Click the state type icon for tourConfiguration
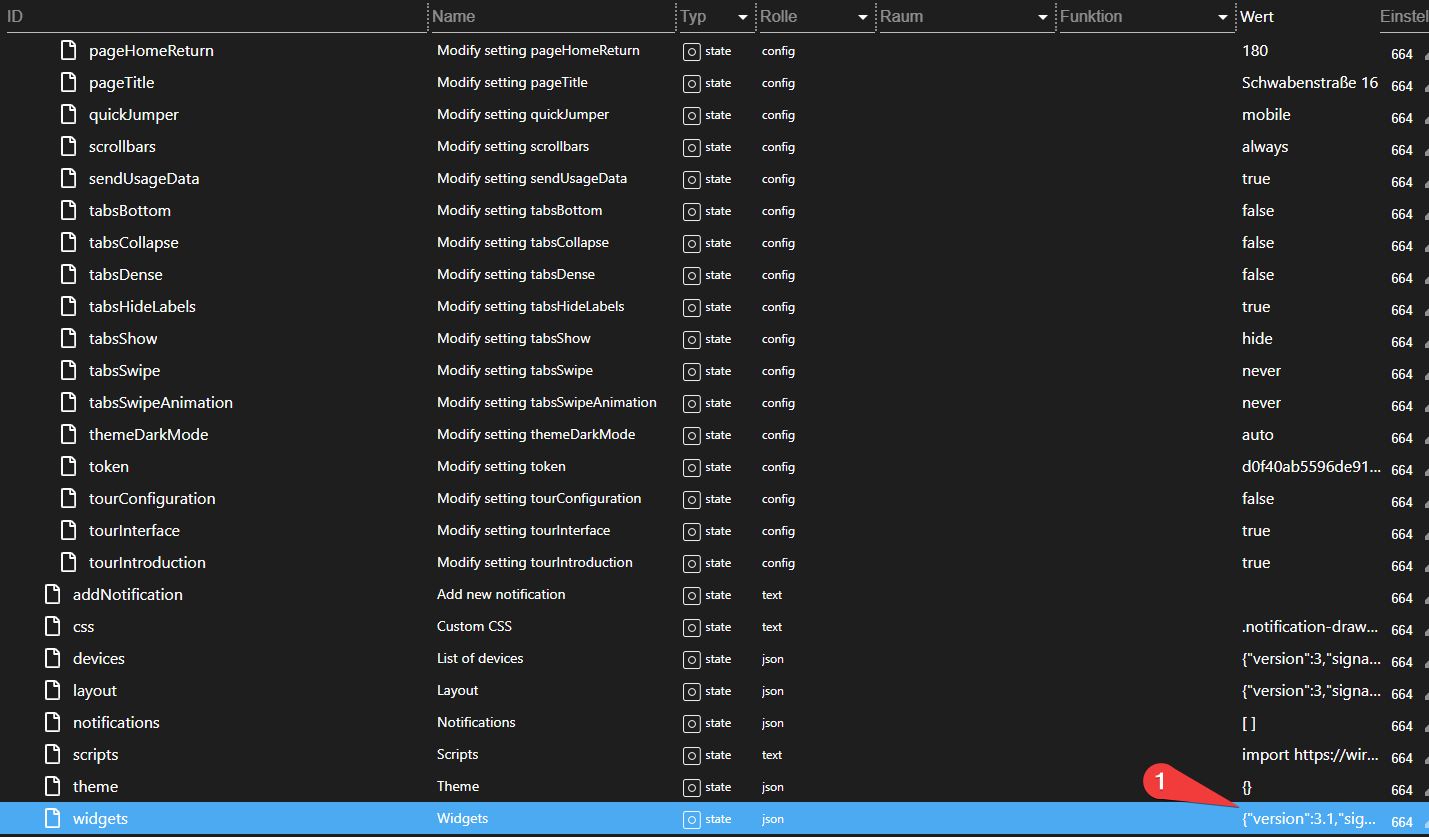Viewport: 1429px width, 837px height. click(x=691, y=499)
